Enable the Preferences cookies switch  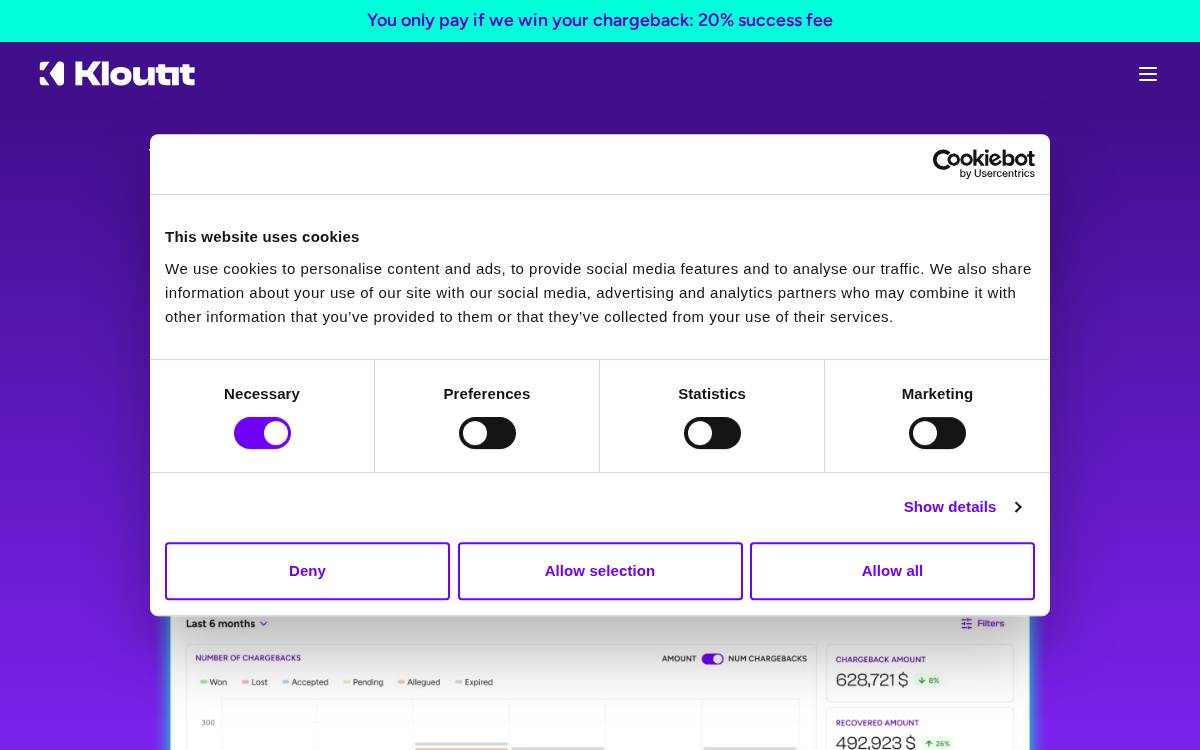tap(487, 433)
